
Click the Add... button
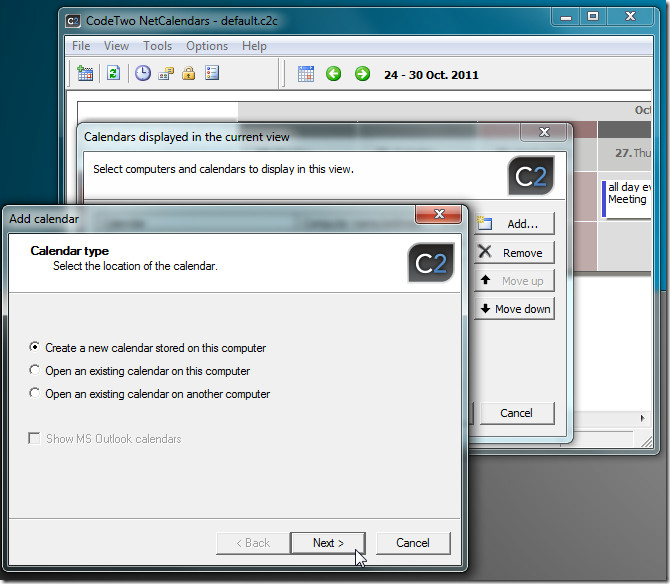click(514, 224)
